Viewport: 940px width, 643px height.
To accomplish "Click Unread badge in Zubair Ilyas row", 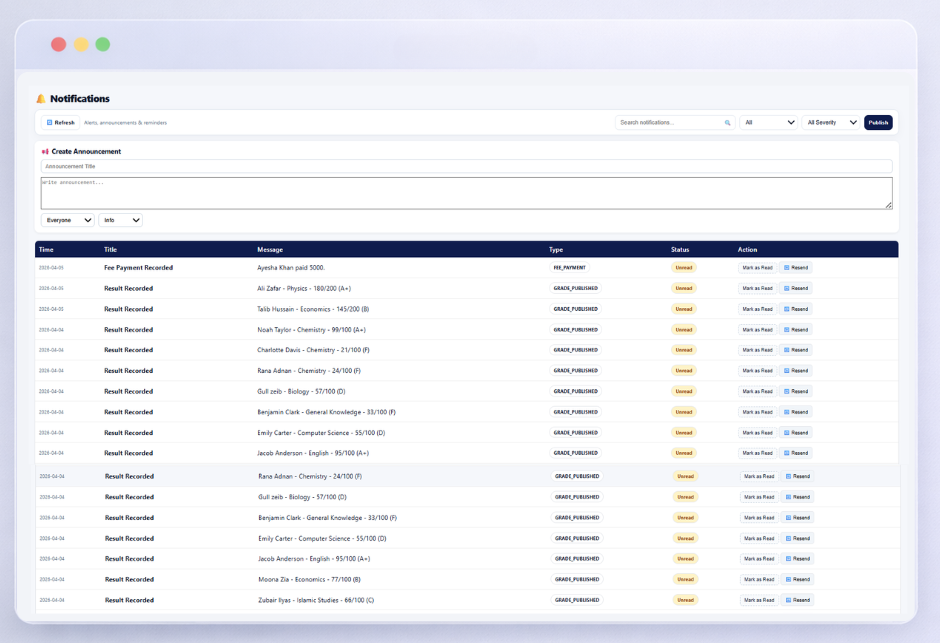I will pos(685,600).
